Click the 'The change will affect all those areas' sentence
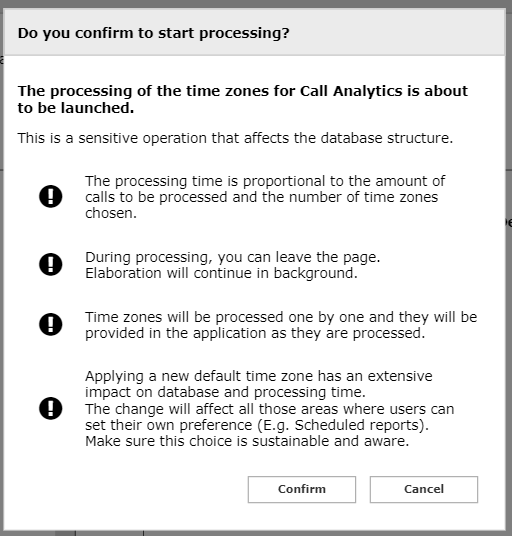Viewport: 512px width, 536px height. [x=269, y=417]
